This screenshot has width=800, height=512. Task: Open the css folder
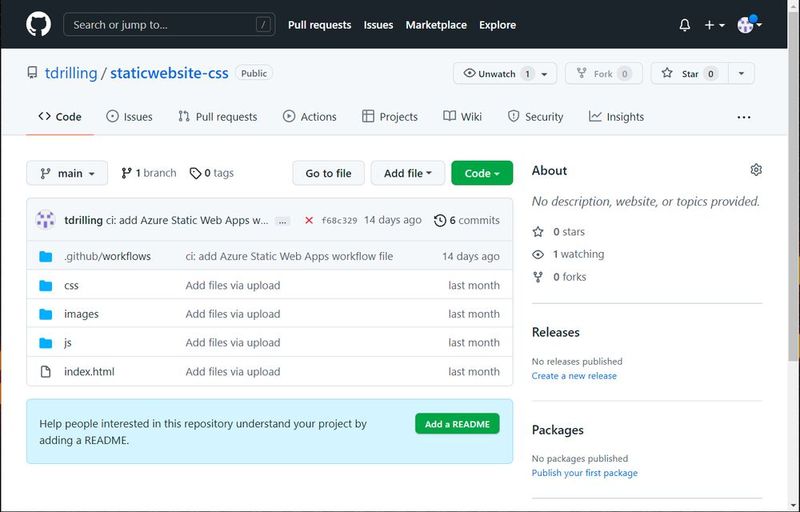(71, 285)
